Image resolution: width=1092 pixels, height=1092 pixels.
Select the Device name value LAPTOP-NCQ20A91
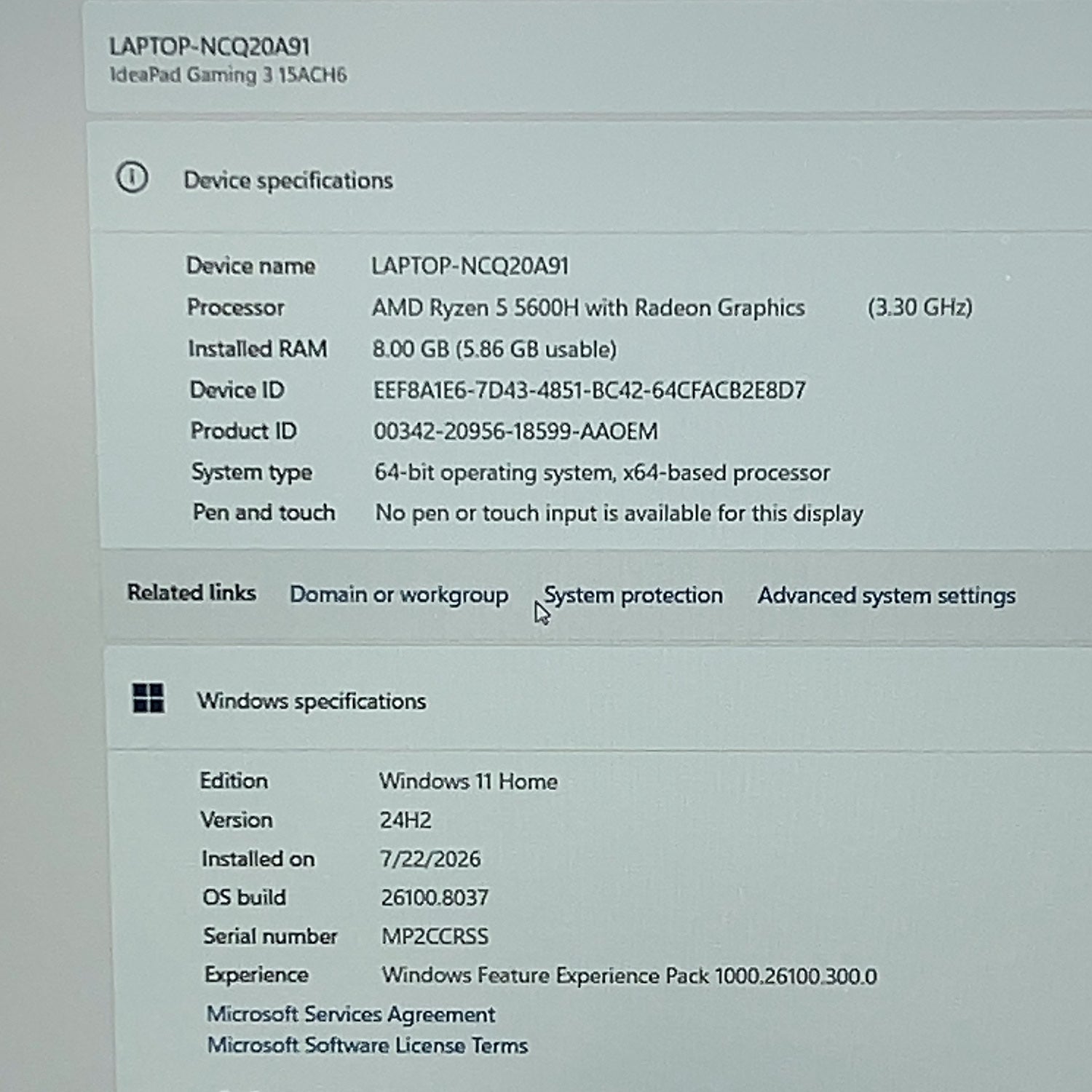470,266
